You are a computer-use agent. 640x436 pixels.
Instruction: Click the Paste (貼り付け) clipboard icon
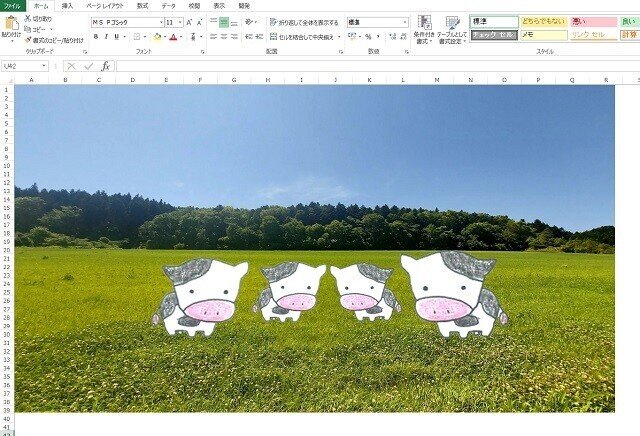(x=11, y=23)
